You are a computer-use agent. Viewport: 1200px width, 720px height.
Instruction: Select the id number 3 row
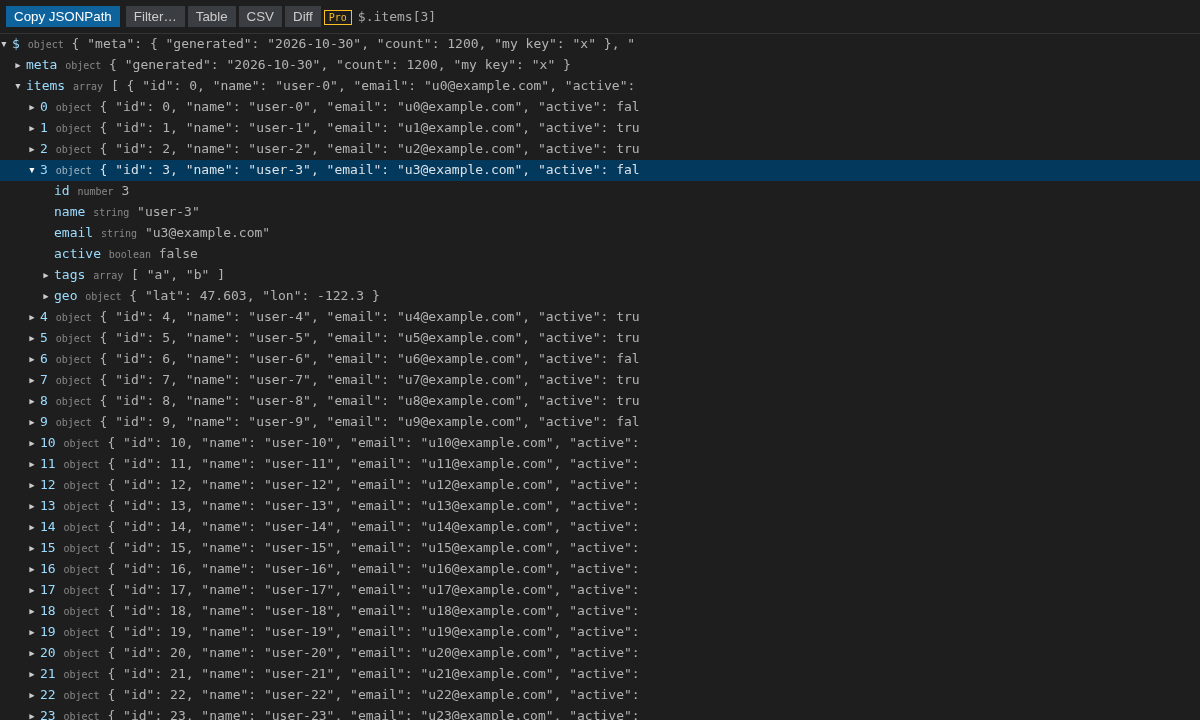(600, 191)
